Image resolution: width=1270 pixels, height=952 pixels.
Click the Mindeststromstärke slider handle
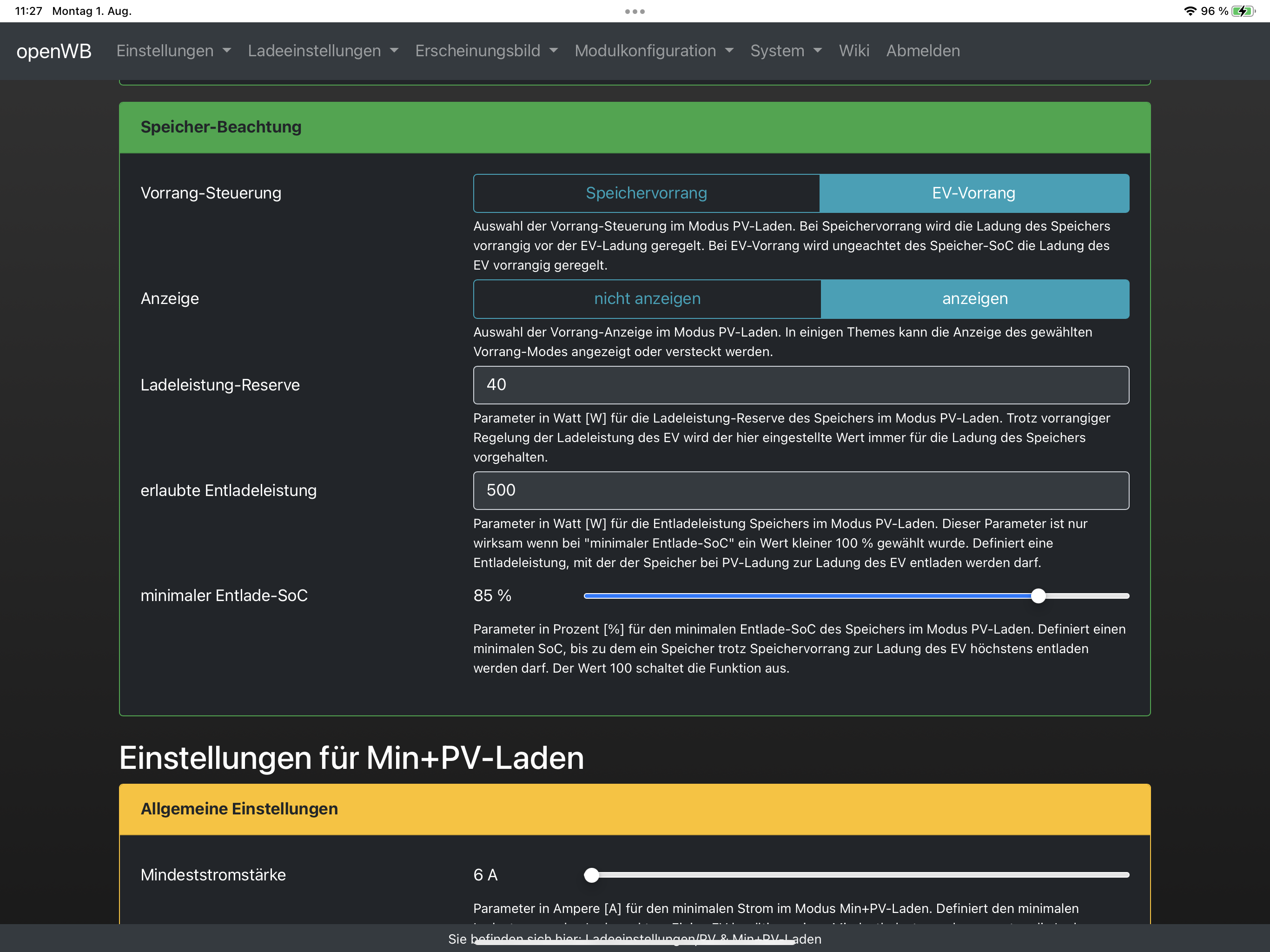pyautogui.click(x=591, y=875)
